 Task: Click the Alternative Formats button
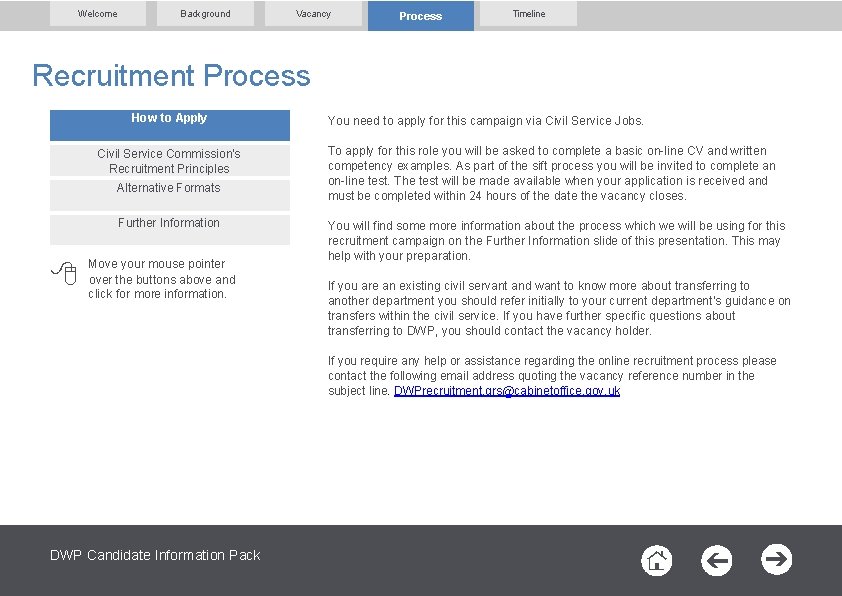click(168, 194)
